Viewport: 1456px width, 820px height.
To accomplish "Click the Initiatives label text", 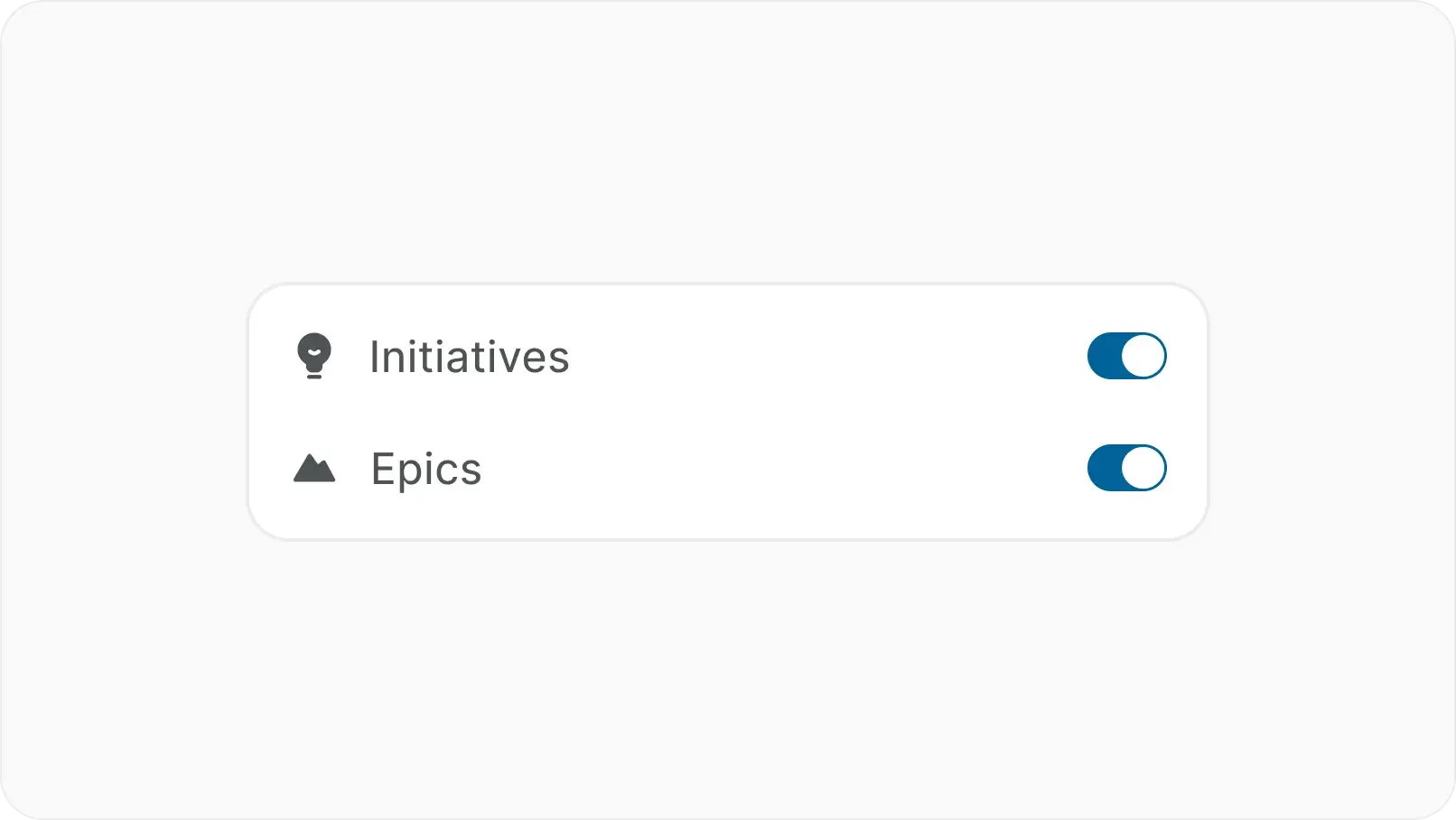I will pos(469,358).
